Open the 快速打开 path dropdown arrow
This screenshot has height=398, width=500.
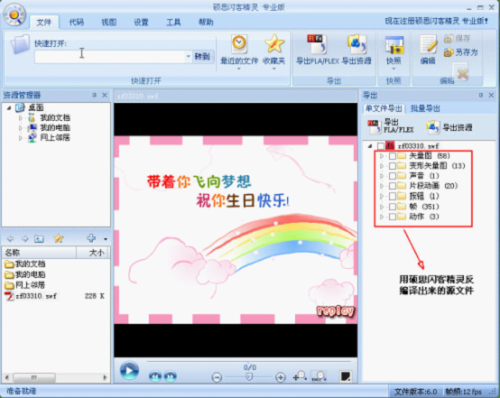click(188, 56)
